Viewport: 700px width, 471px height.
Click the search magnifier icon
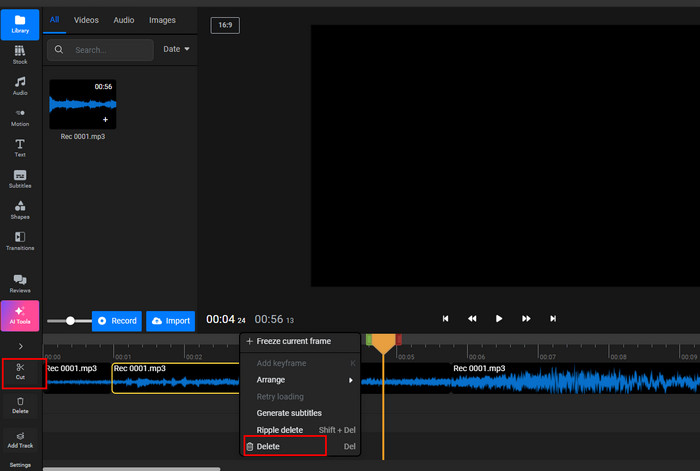pos(59,50)
